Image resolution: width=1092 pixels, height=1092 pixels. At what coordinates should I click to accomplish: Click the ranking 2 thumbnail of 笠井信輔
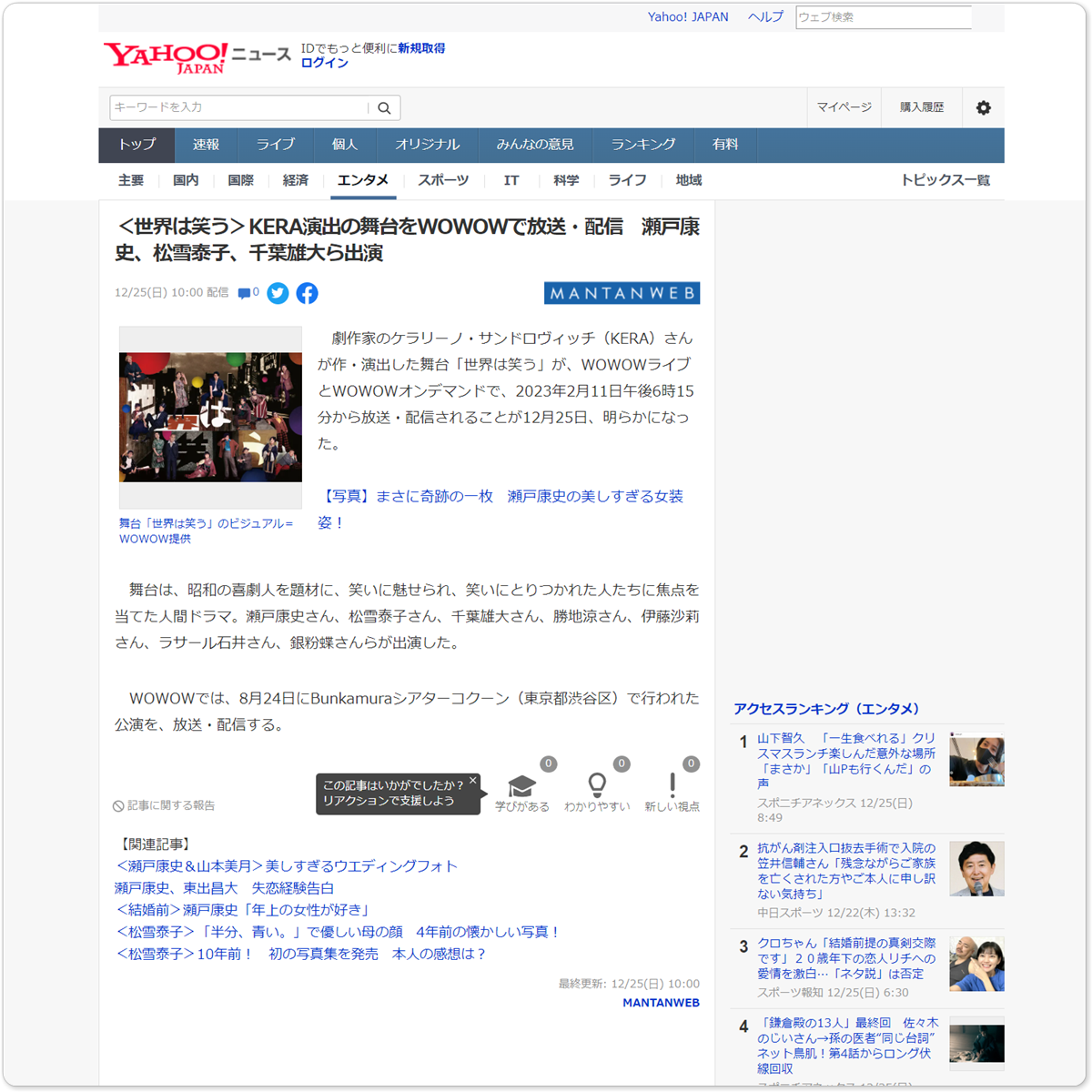[976, 868]
